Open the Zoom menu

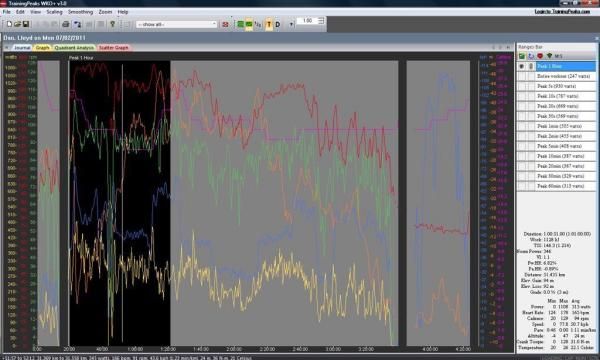point(105,12)
